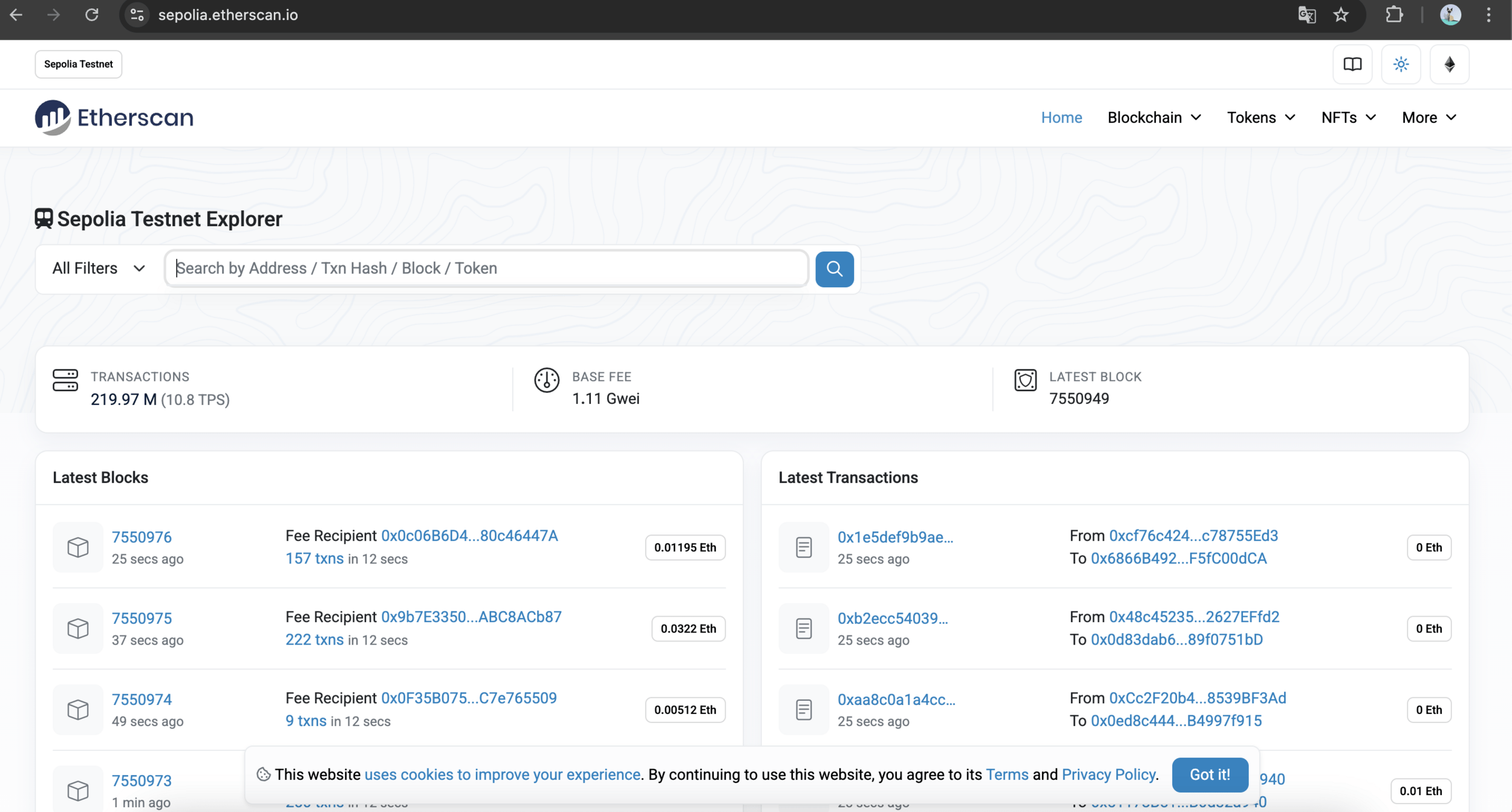Click the cube icon beside block 7550976
Image resolution: width=1512 pixels, height=812 pixels.
(x=78, y=547)
